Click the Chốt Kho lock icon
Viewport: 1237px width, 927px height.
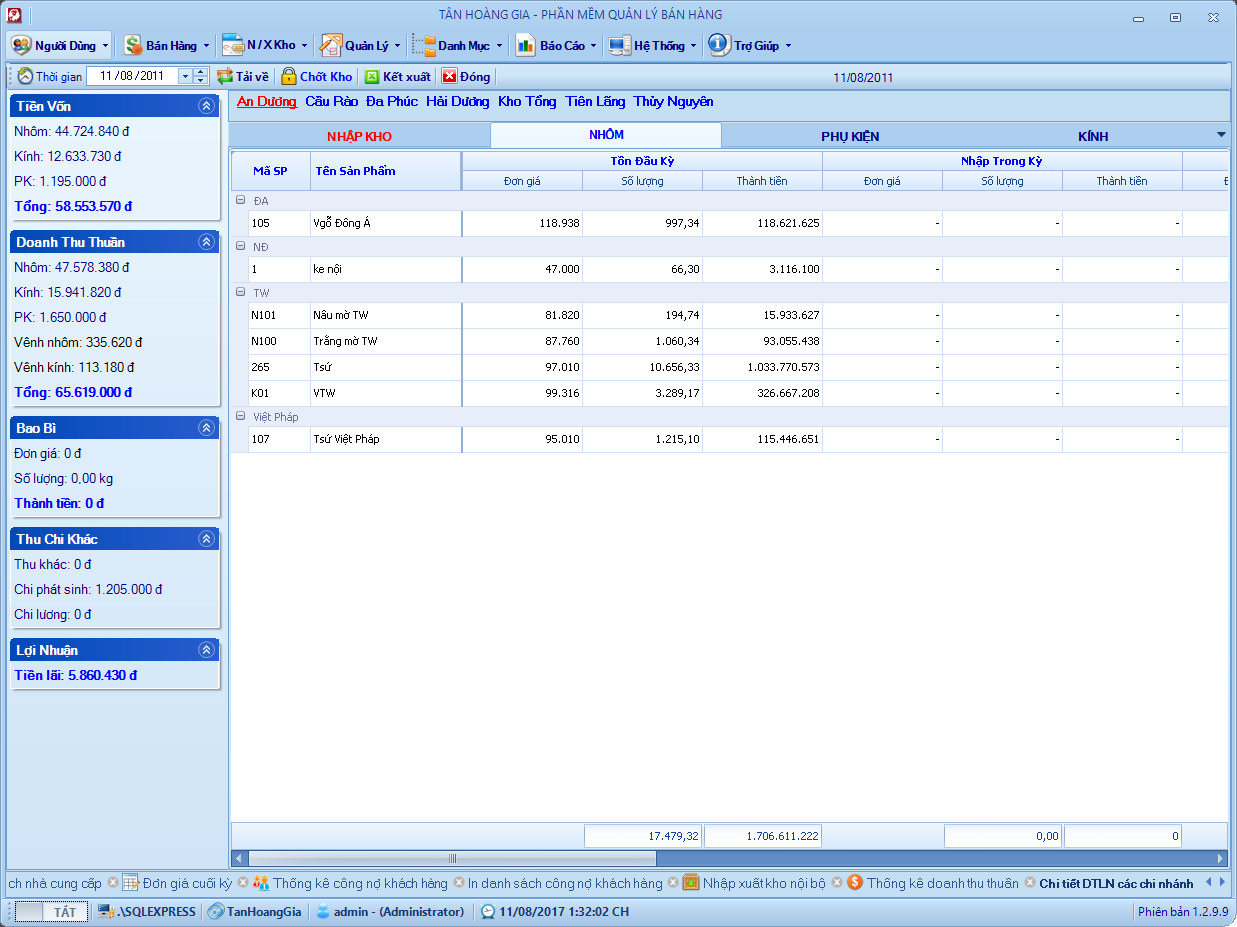(x=289, y=76)
